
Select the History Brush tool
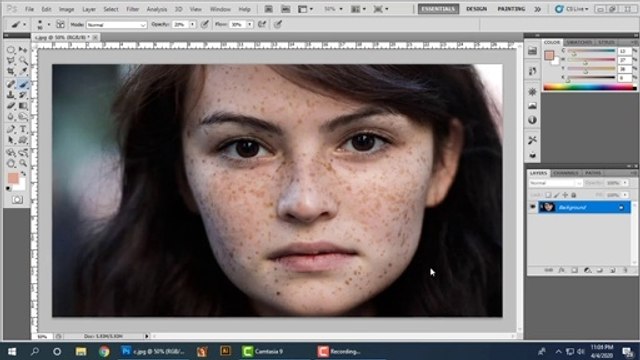coord(23,95)
